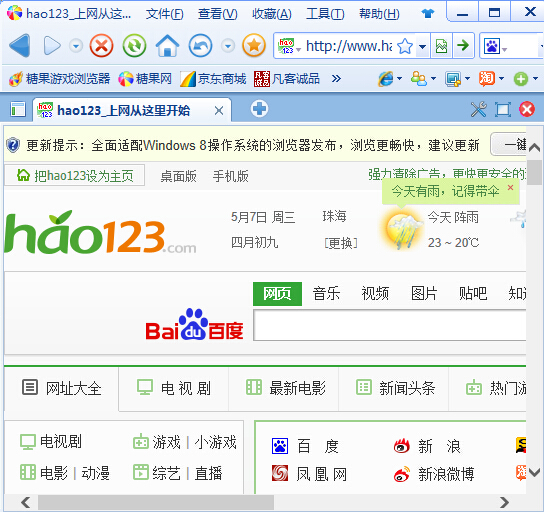Click the green page compatibility icon in address bar
This screenshot has width=544, height=512.
tap(441, 46)
